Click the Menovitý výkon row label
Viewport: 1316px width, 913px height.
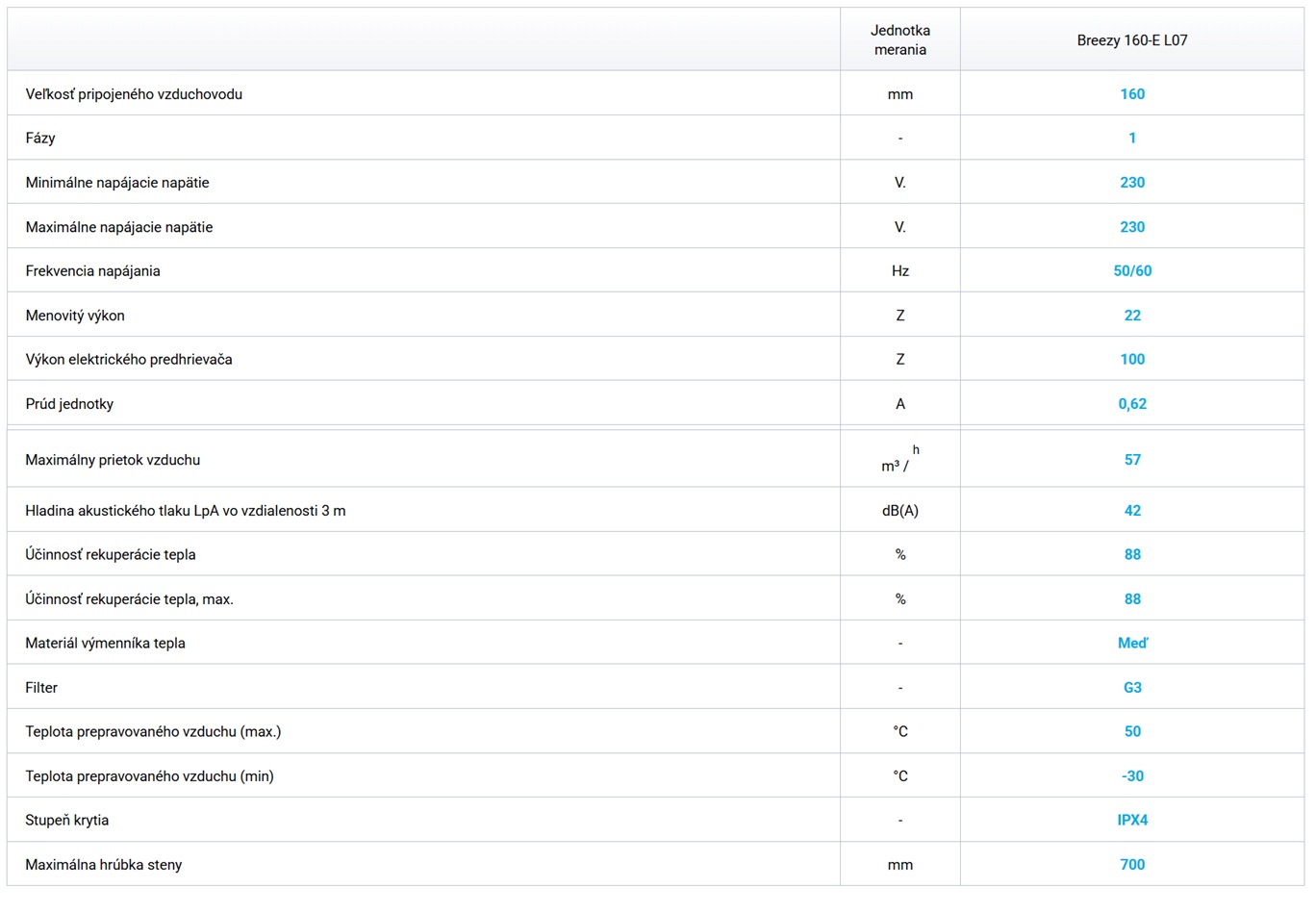(75, 316)
